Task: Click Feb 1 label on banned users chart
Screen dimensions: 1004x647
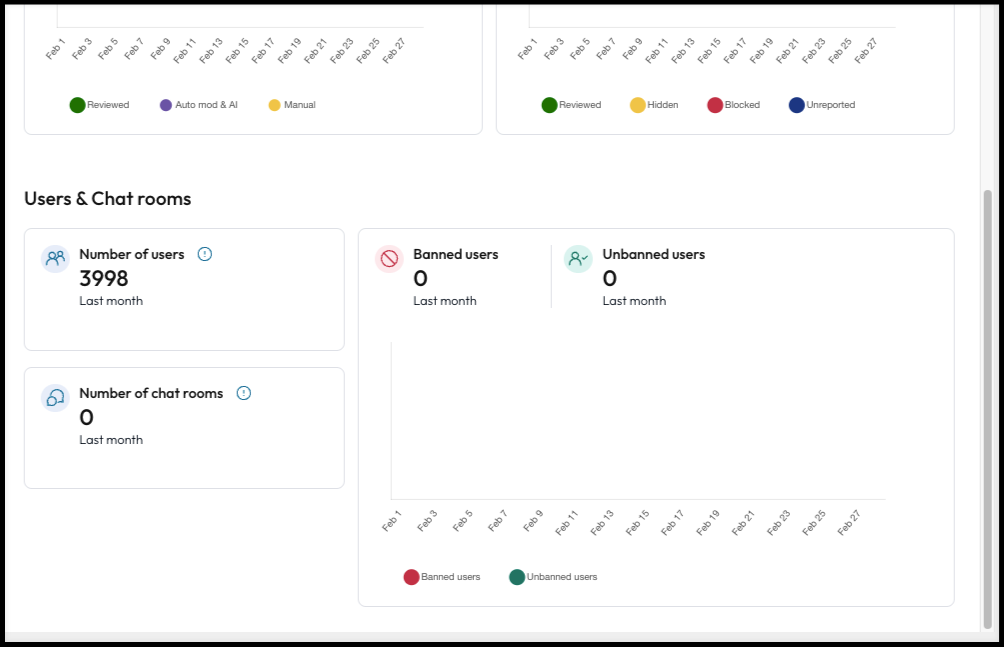Action: (x=391, y=521)
